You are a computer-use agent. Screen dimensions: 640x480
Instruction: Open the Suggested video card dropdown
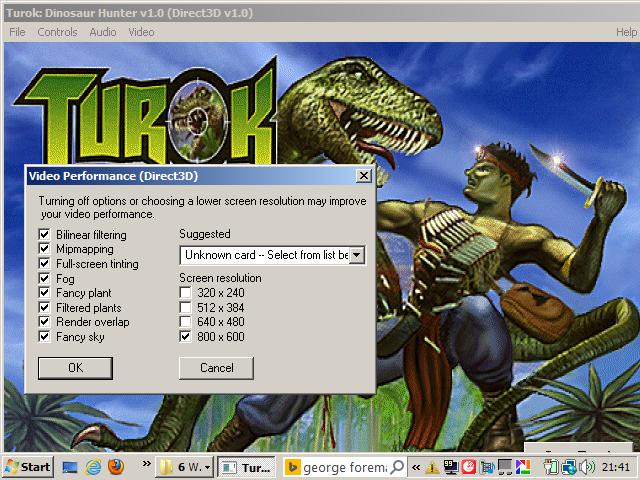[x=357, y=255]
